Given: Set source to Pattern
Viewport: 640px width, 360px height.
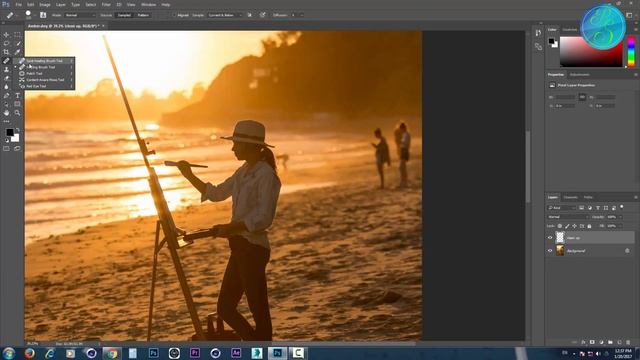Looking at the screenshot, I should click(143, 15).
